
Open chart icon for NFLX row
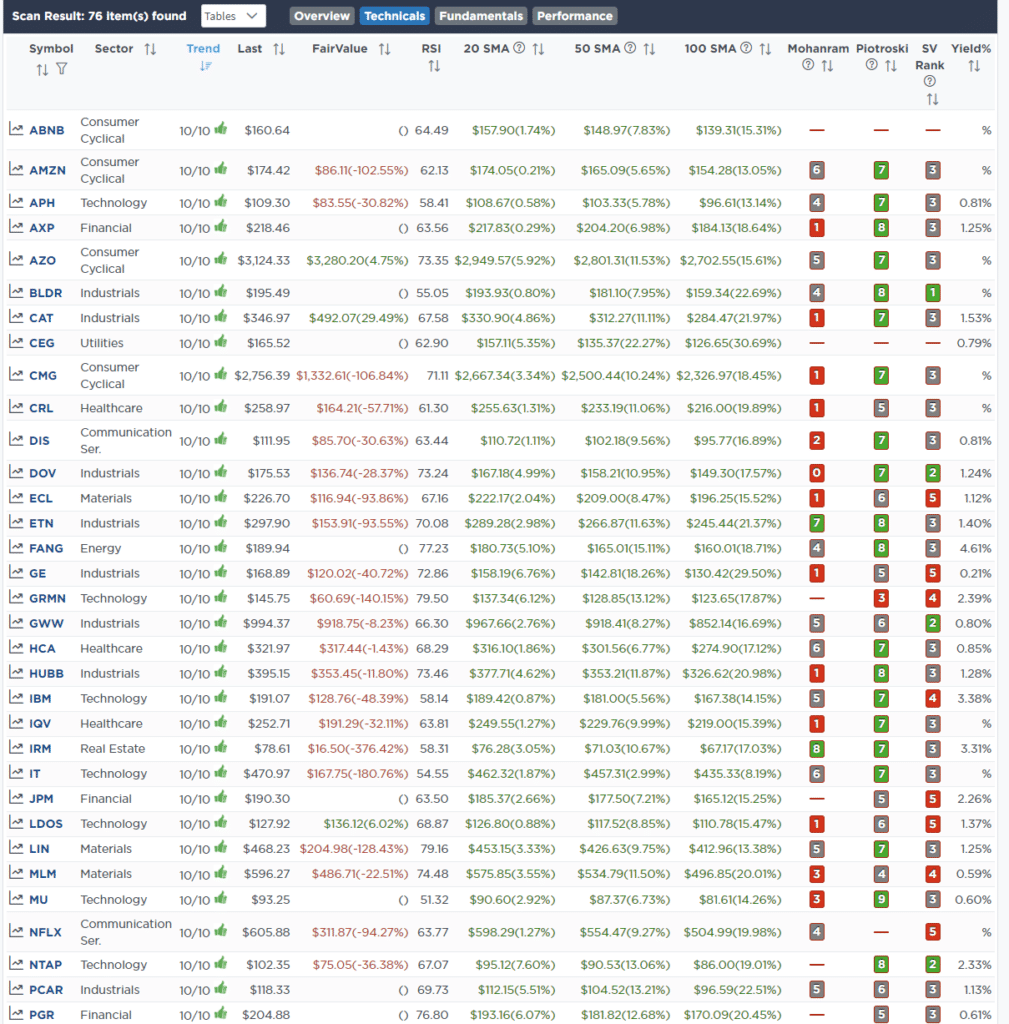(x=16, y=932)
